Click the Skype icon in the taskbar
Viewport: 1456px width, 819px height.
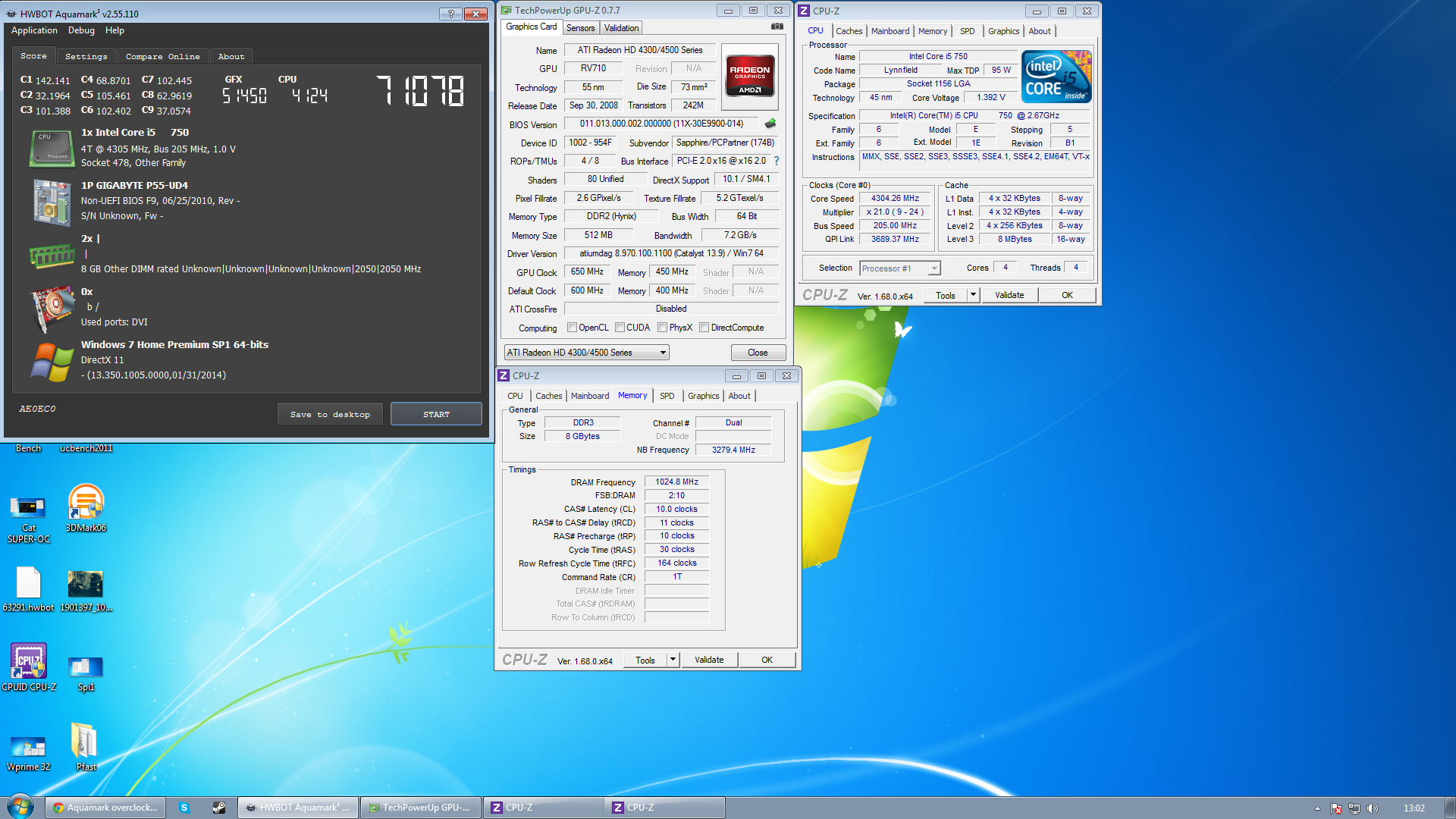(184, 808)
